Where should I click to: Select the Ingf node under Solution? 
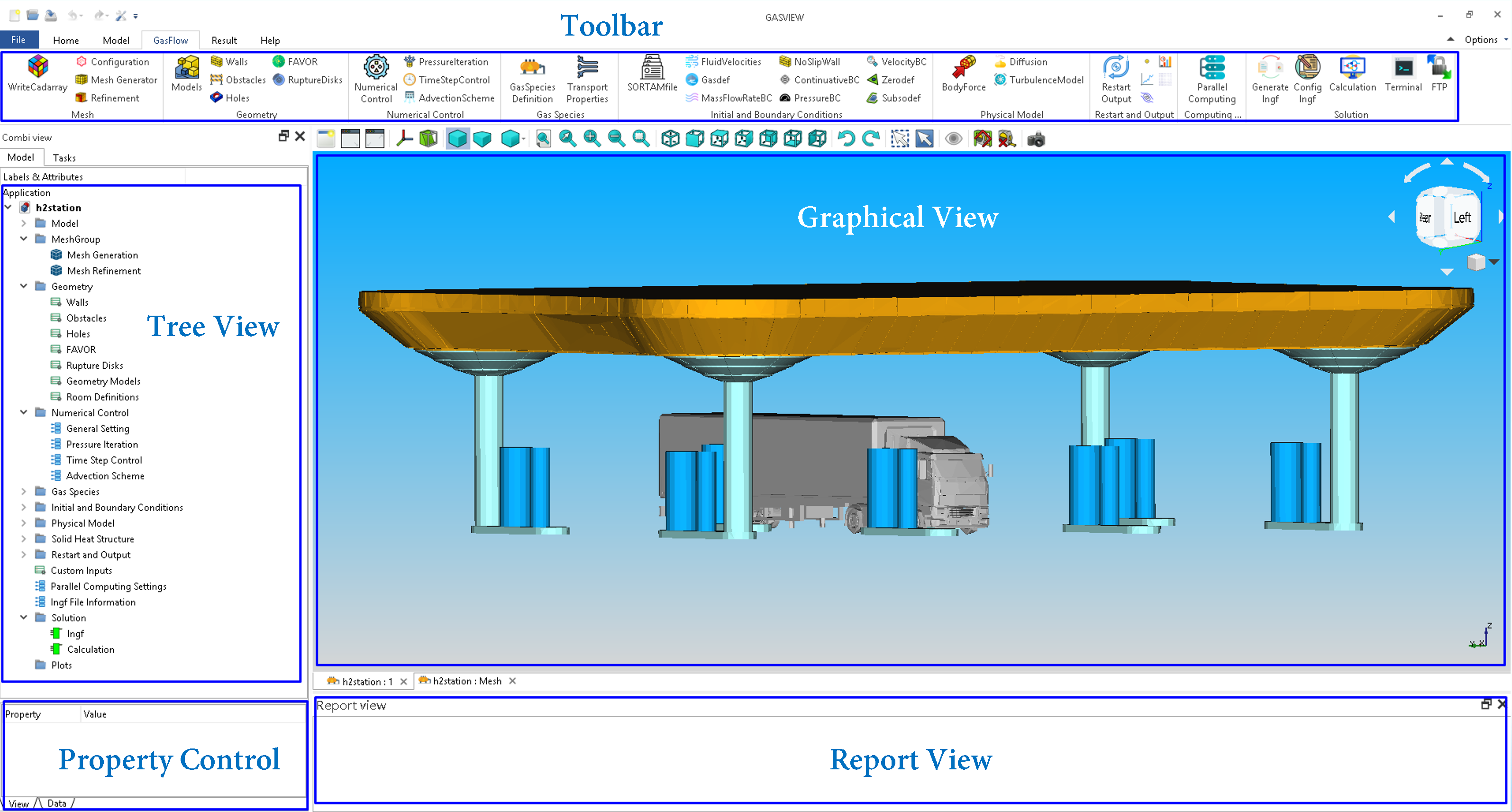[75, 633]
